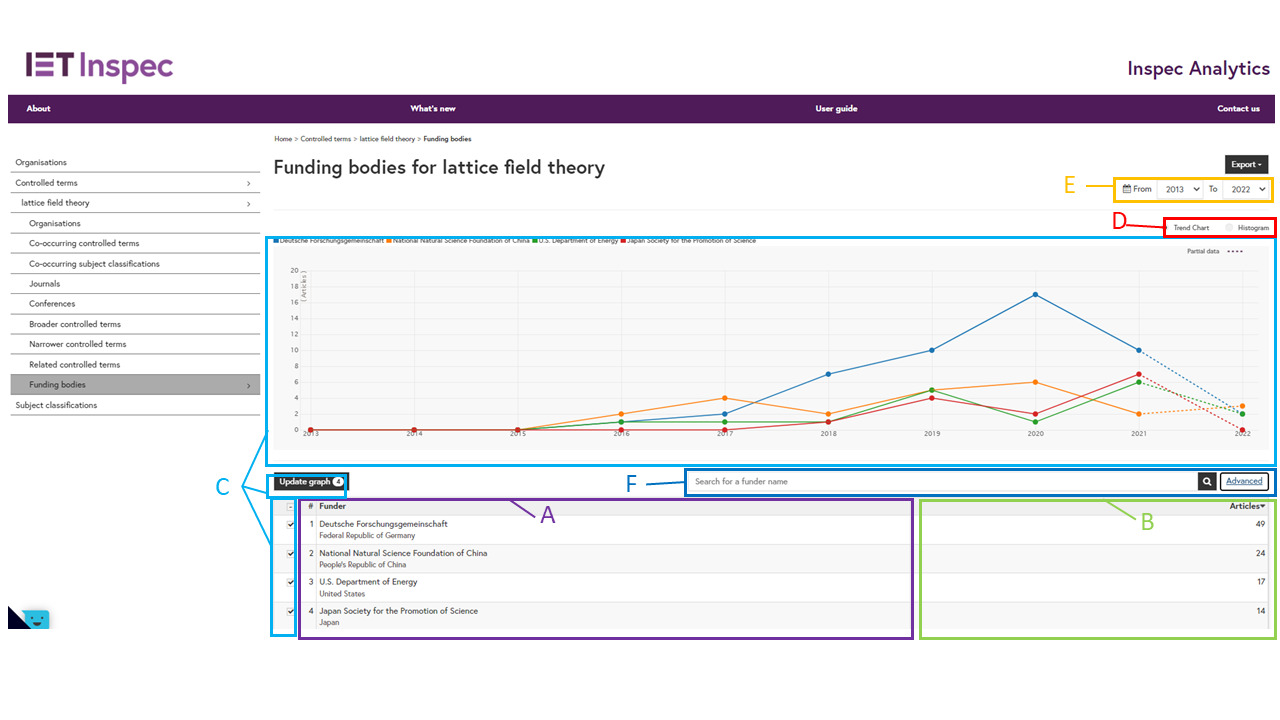The image size is (1280, 720).
Task: Open What's new in the navigation bar
Action: [x=432, y=109]
